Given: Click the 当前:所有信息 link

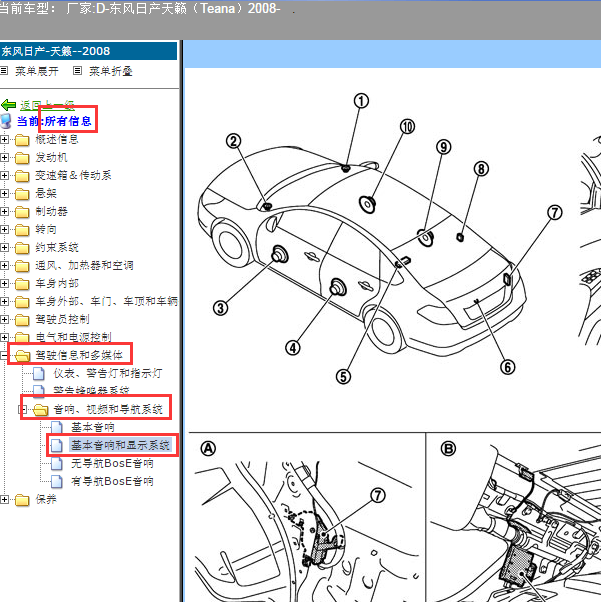Looking at the screenshot, I should click(x=54, y=121).
